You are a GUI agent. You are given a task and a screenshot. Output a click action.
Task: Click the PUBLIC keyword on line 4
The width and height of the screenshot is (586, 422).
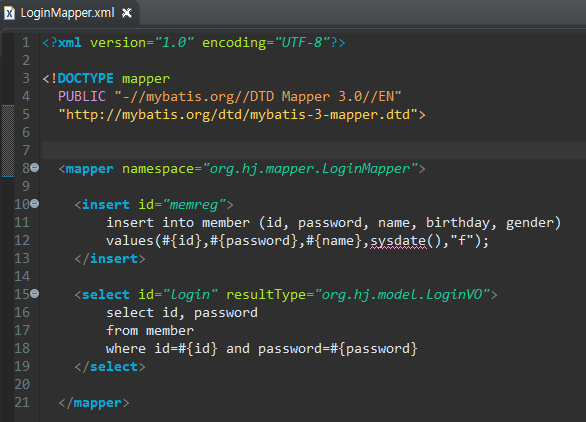pyautogui.click(x=81, y=96)
